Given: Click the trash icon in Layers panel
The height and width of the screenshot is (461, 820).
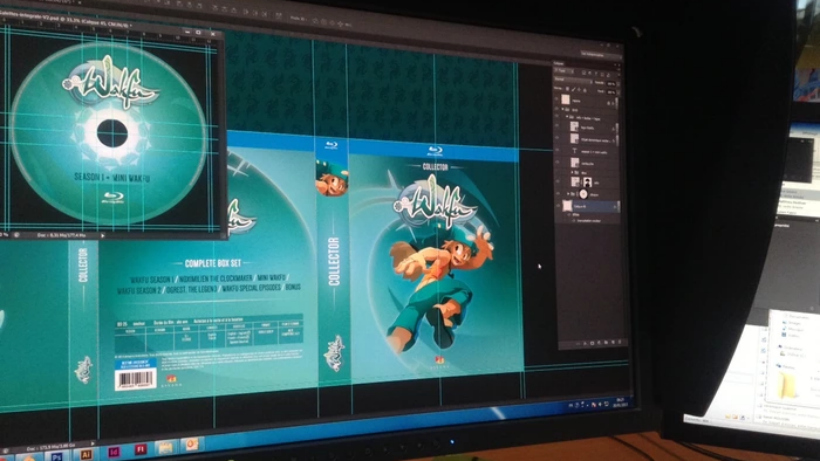Looking at the screenshot, I should click(619, 342).
